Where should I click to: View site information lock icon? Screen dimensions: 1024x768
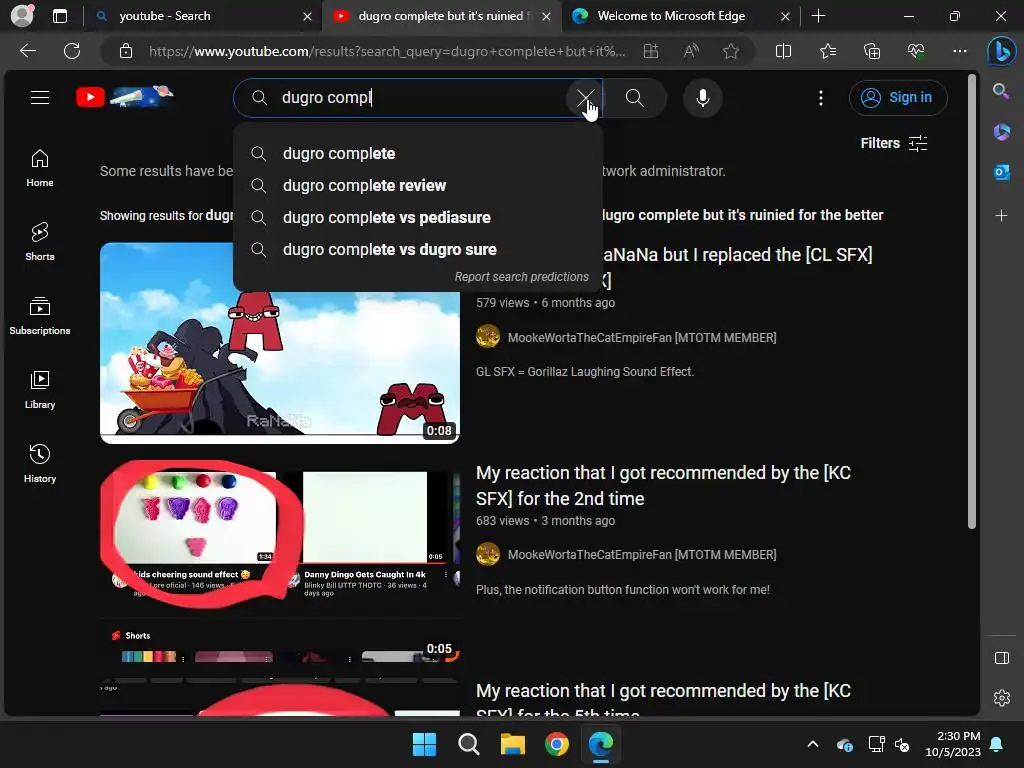pos(126,51)
